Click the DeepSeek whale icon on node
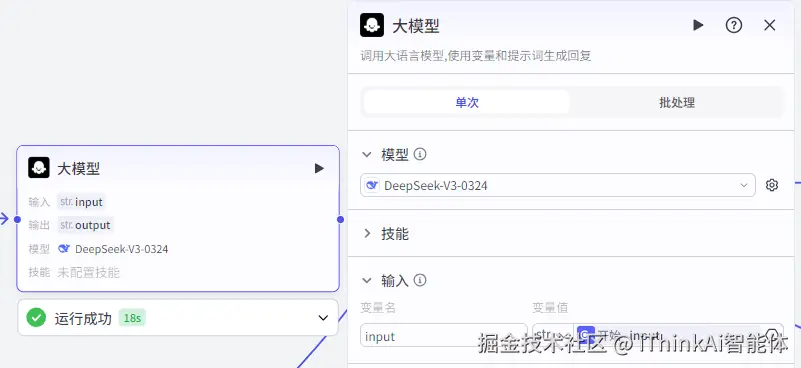This screenshot has width=801, height=368. 64,249
